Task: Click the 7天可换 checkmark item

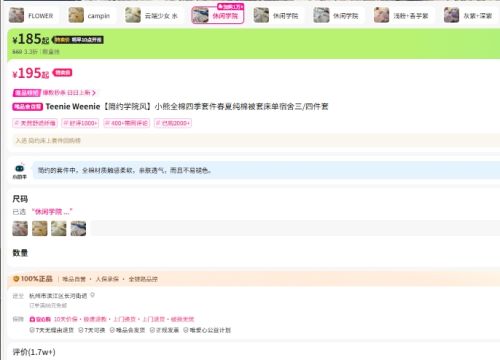Action: (x=92, y=330)
